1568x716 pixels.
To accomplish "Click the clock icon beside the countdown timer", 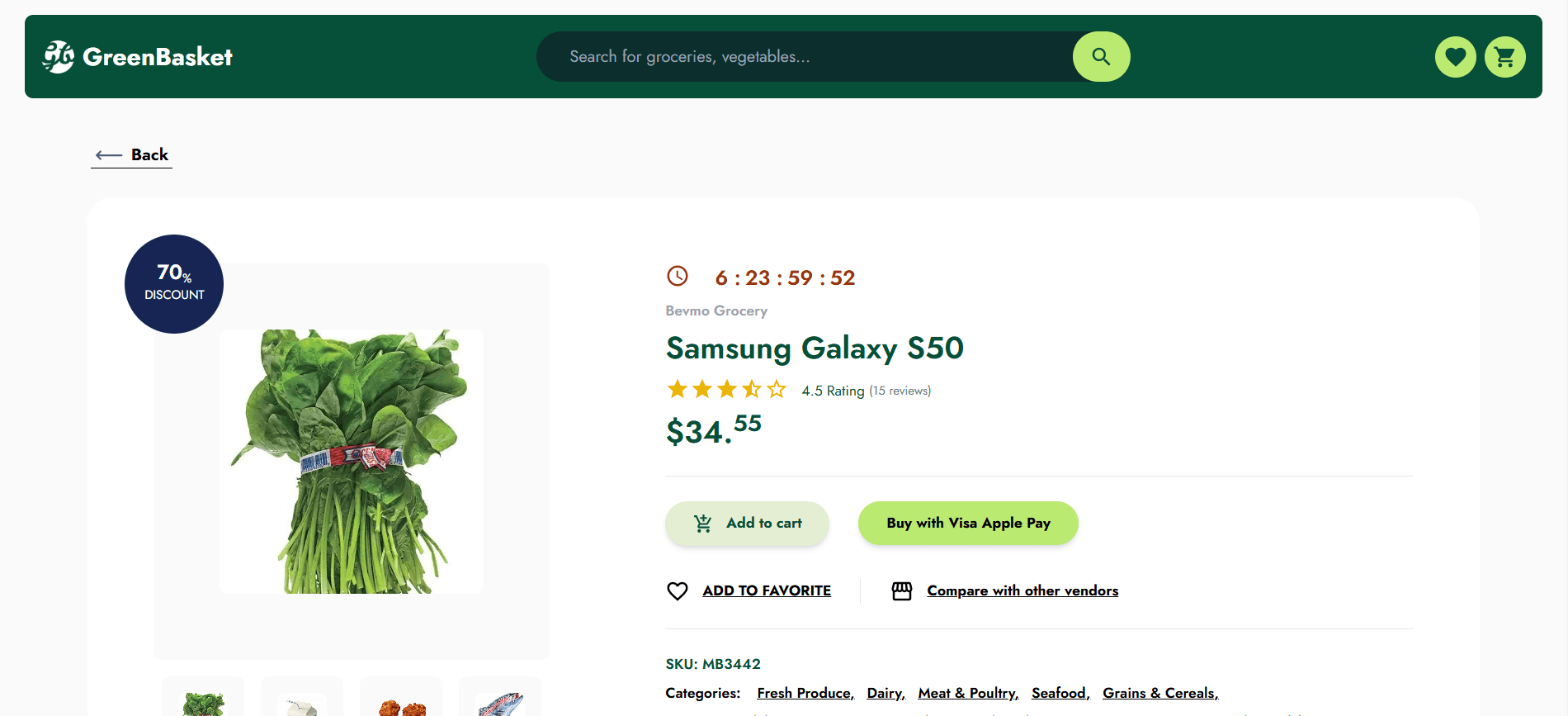I will tap(677, 276).
